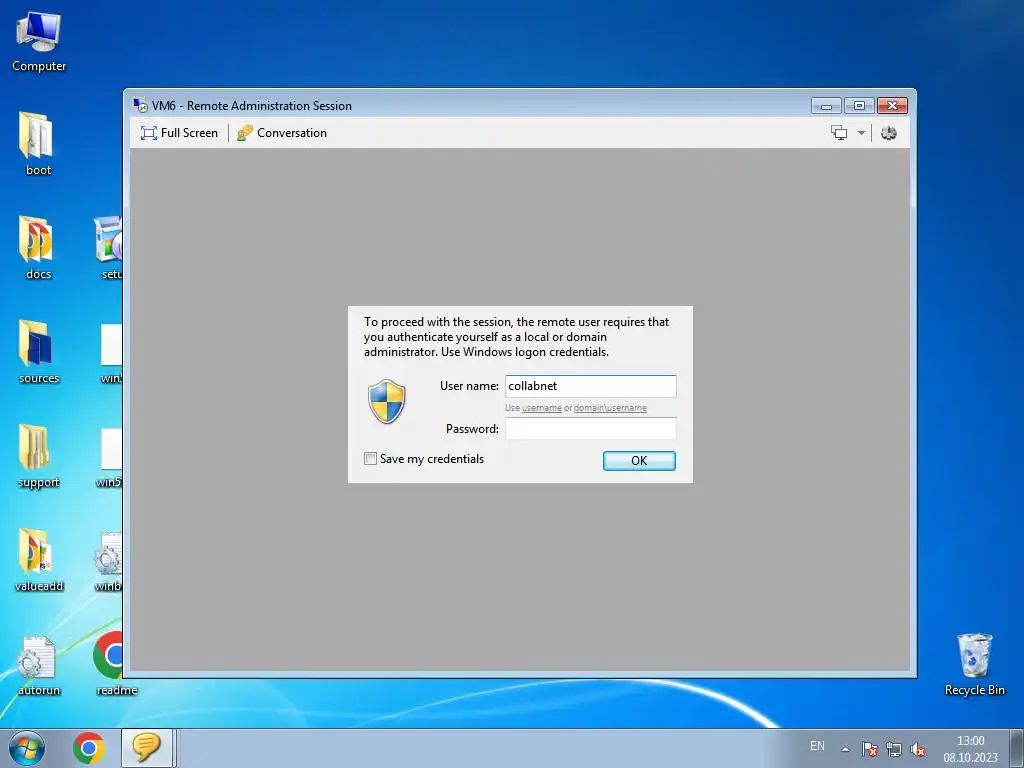Confirm credentials with OK button
Image resolution: width=1024 pixels, height=768 pixels.
pos(639,460)
